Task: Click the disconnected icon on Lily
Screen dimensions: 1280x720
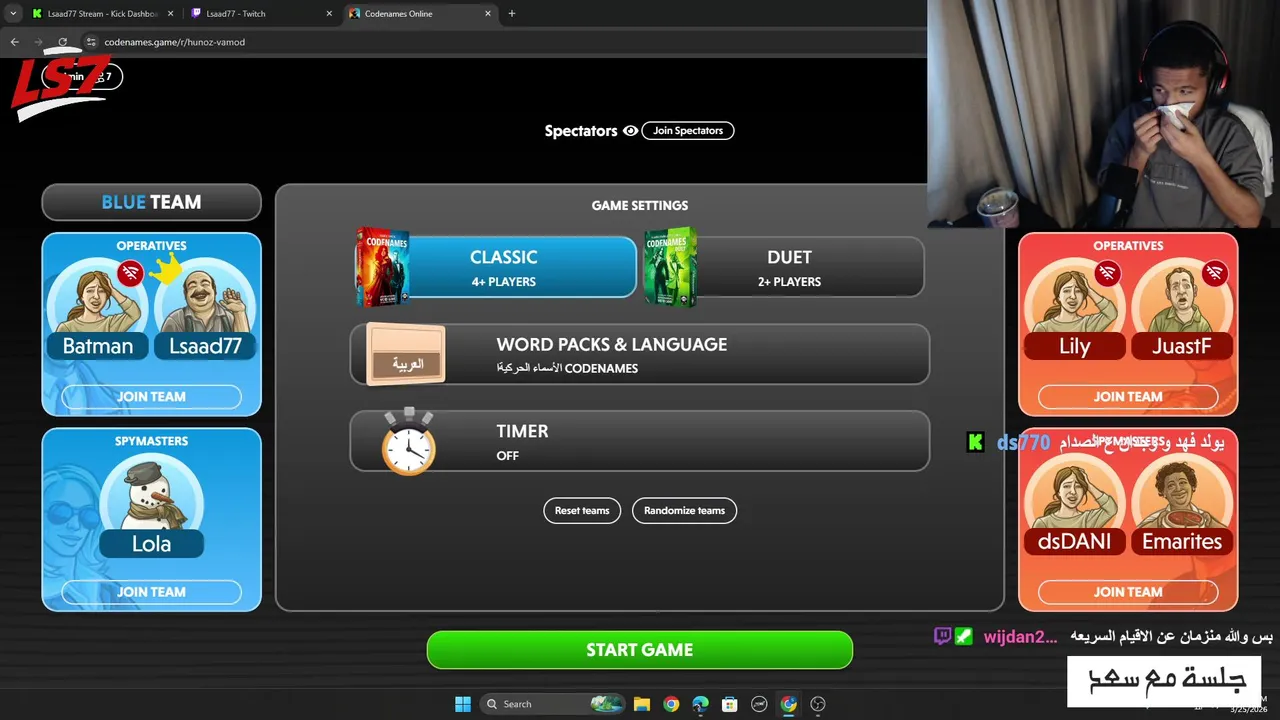Action: point(1107,273)
